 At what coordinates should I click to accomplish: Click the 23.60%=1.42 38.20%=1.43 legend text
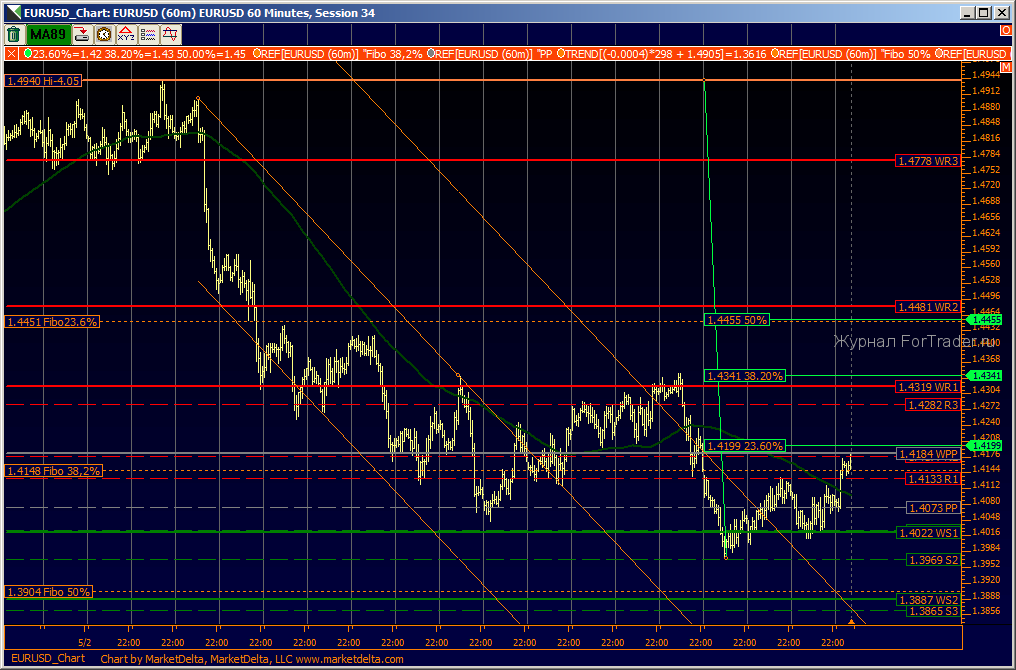(139, 54)
